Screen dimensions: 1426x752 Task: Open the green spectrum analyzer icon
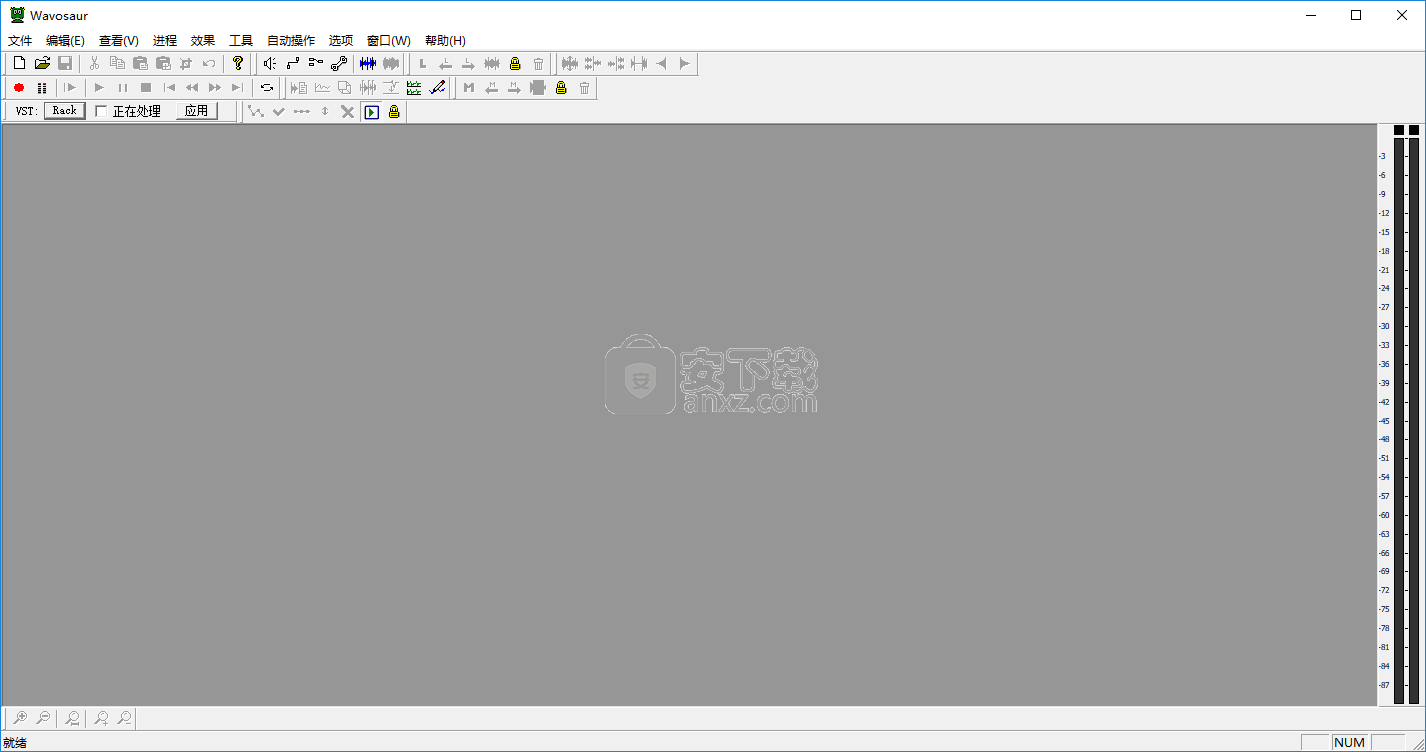coord(414,88)
